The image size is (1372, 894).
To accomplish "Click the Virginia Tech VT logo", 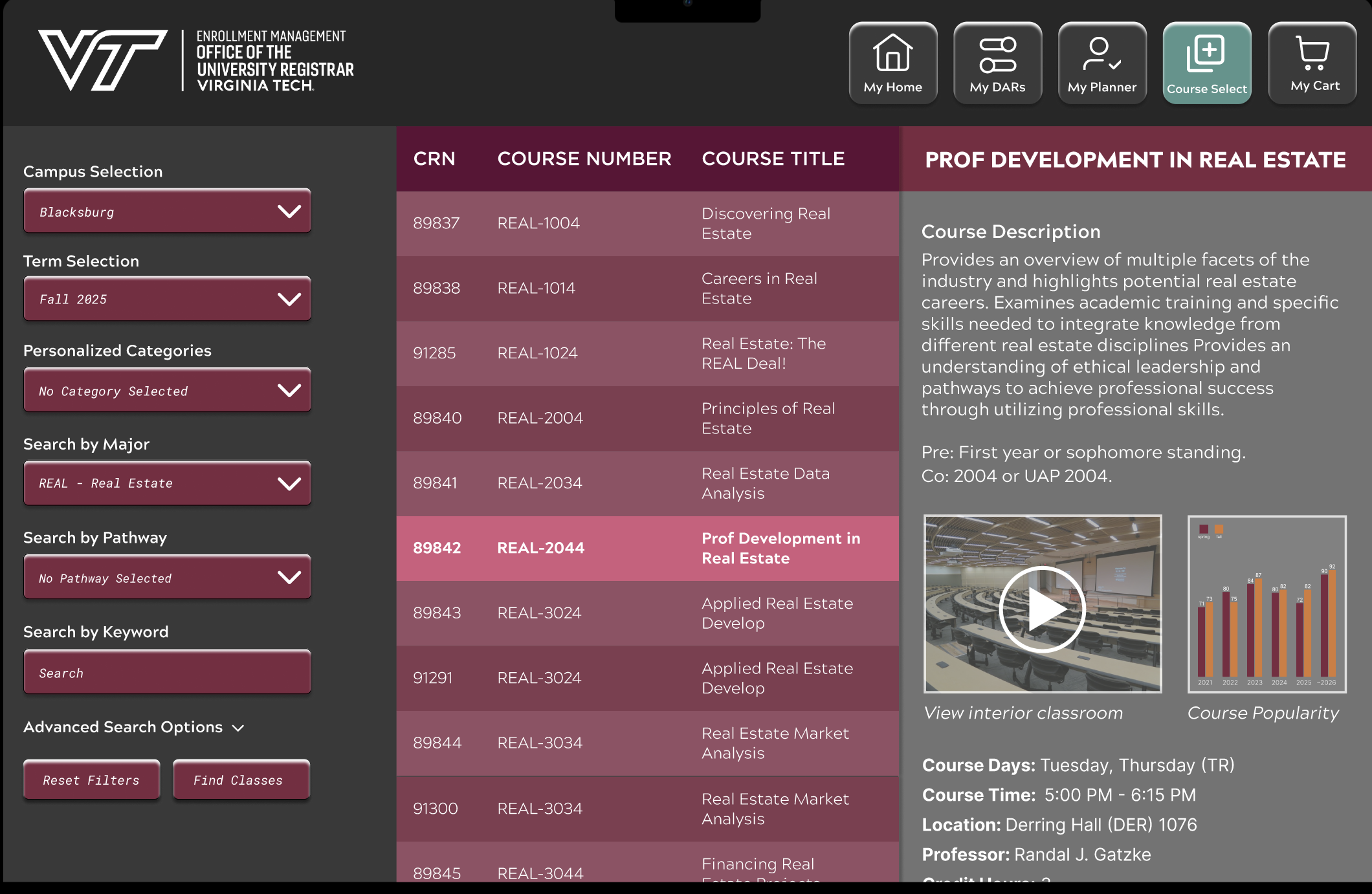I will [x=102, y=60].
